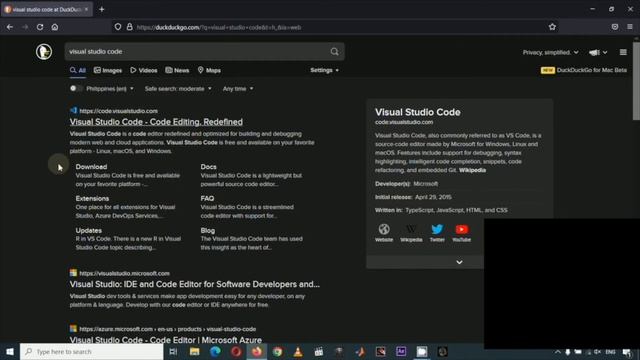Image resolution: width=640 pixels, height=360 pixels.
Task: Show hidden system tray icons
Action: (558, 352)
